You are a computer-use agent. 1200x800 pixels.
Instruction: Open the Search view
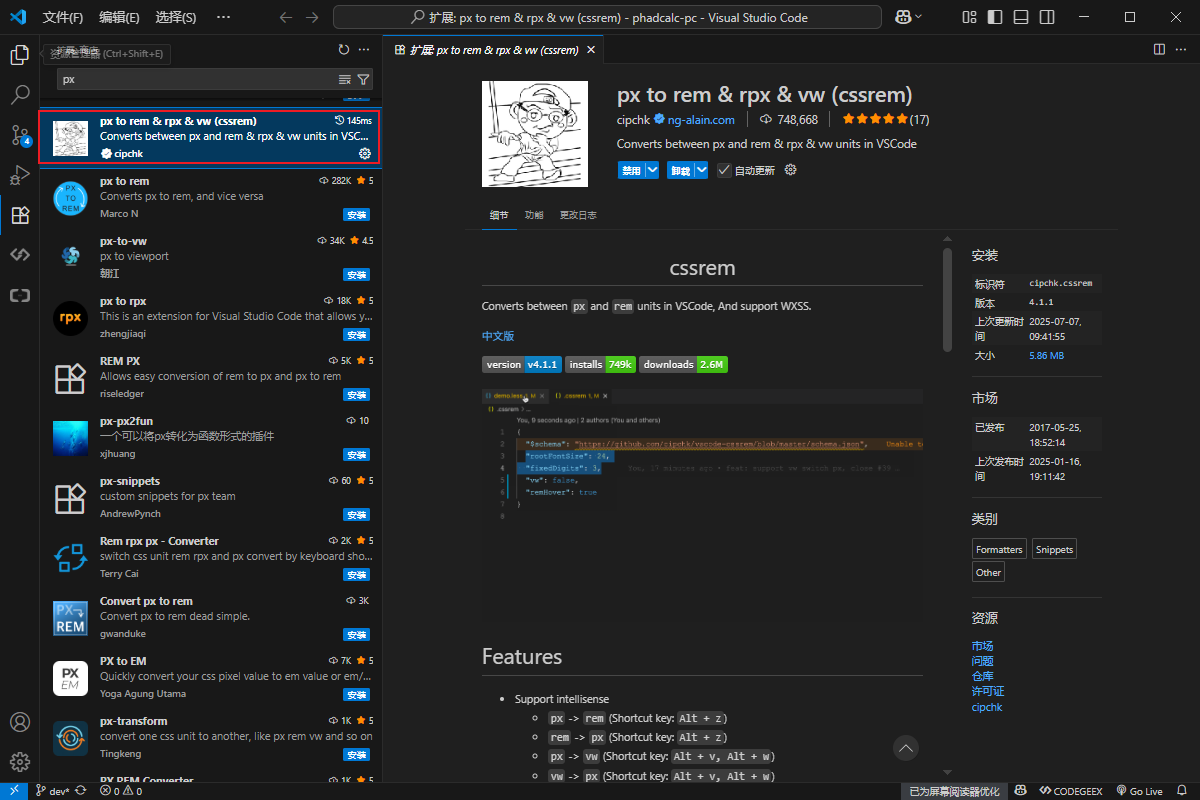coord(19,95)
